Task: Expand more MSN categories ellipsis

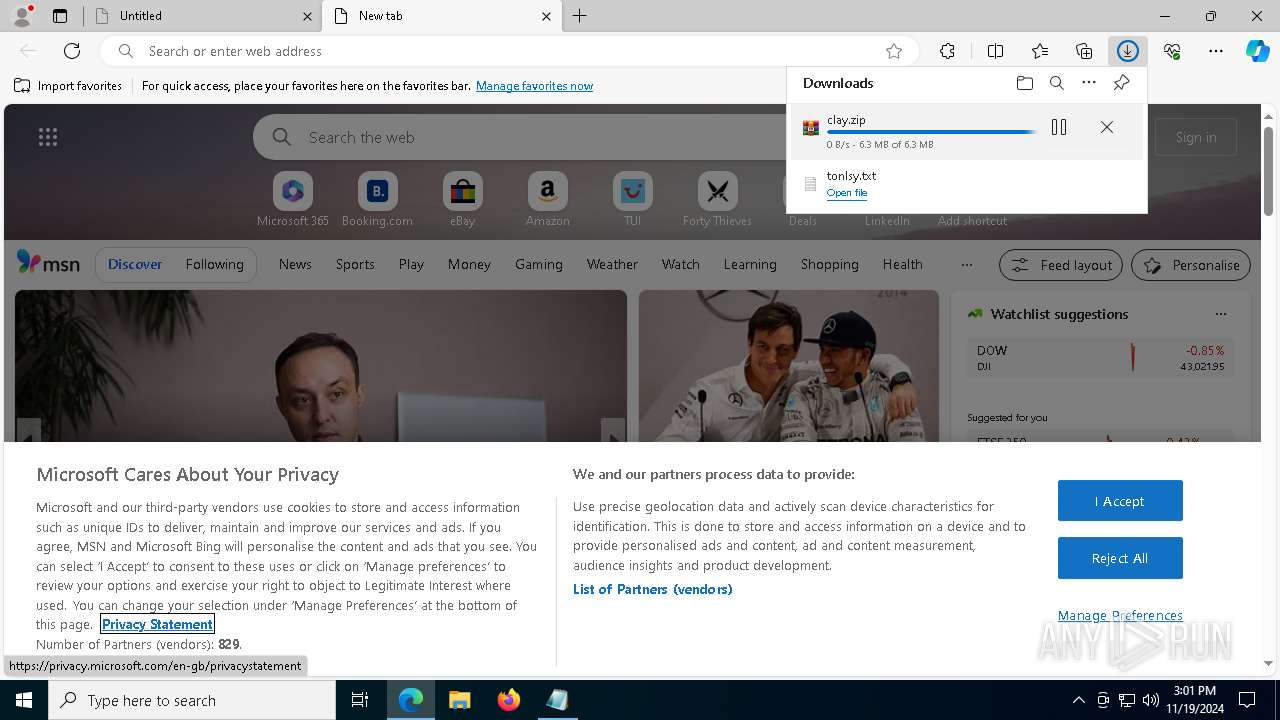Action: (x=966, y=265)
